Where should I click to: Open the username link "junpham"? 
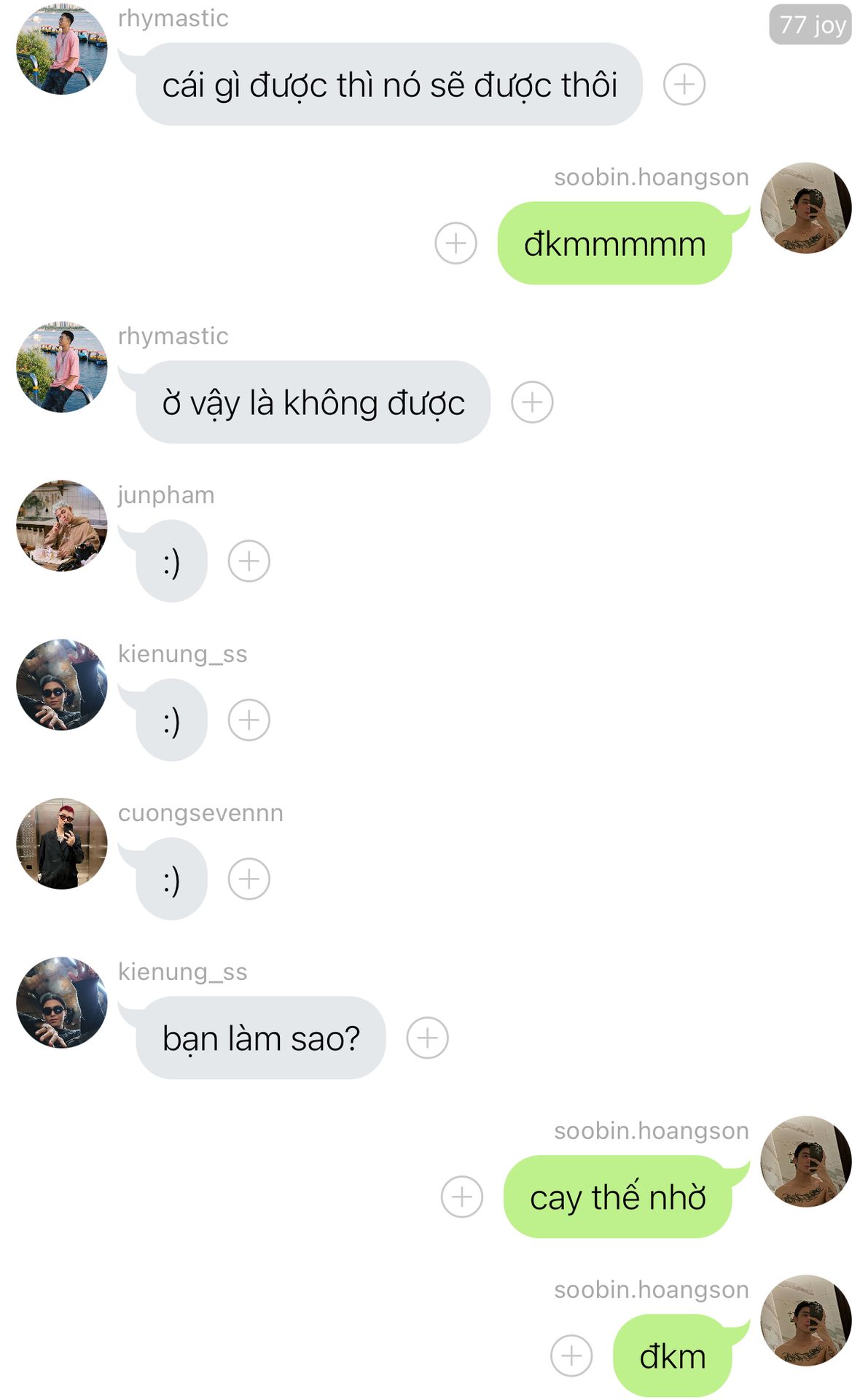click(x=166, y=495)
